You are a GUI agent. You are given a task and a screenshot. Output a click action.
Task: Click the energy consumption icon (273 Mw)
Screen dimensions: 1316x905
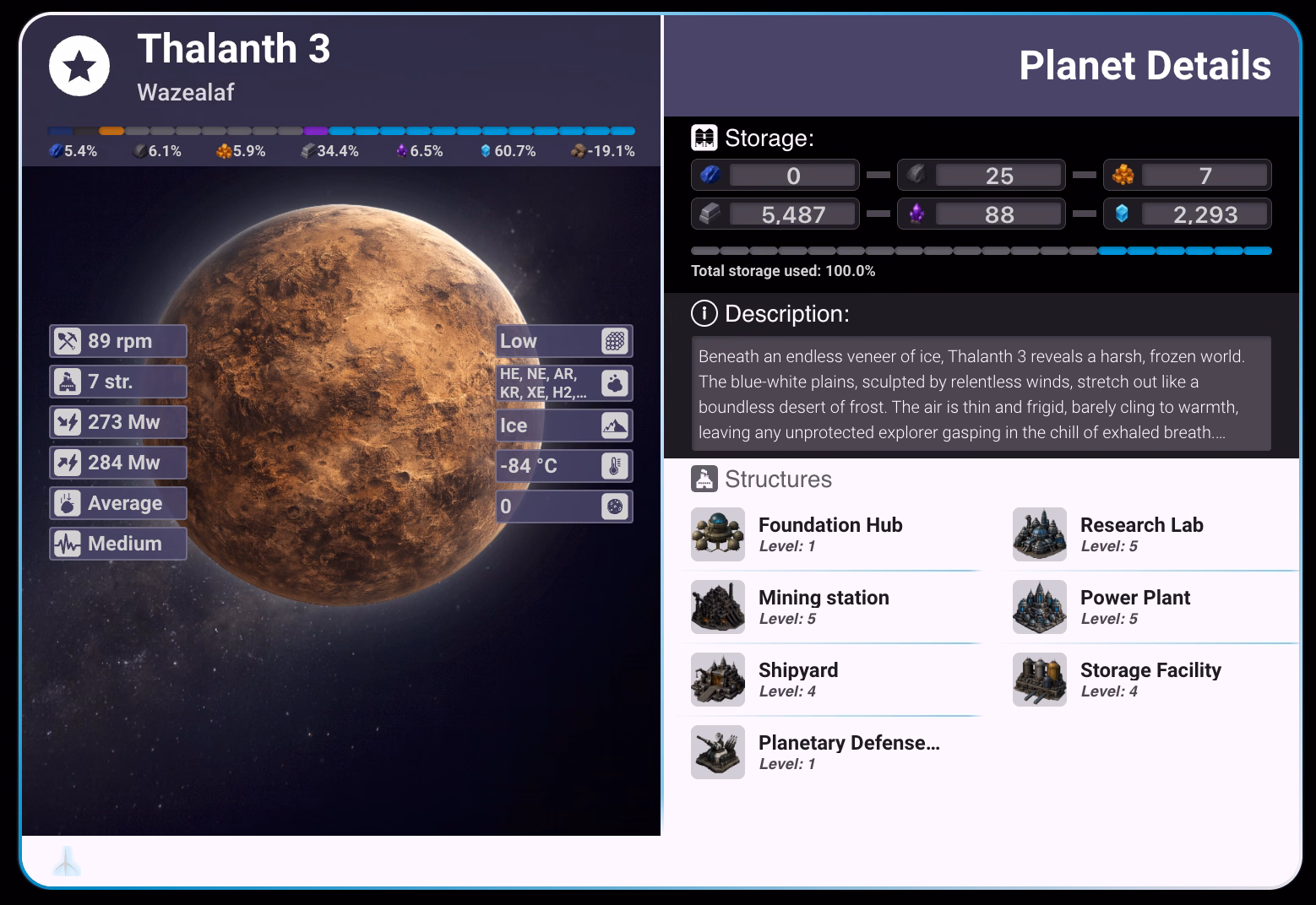(x=67, y=422)
